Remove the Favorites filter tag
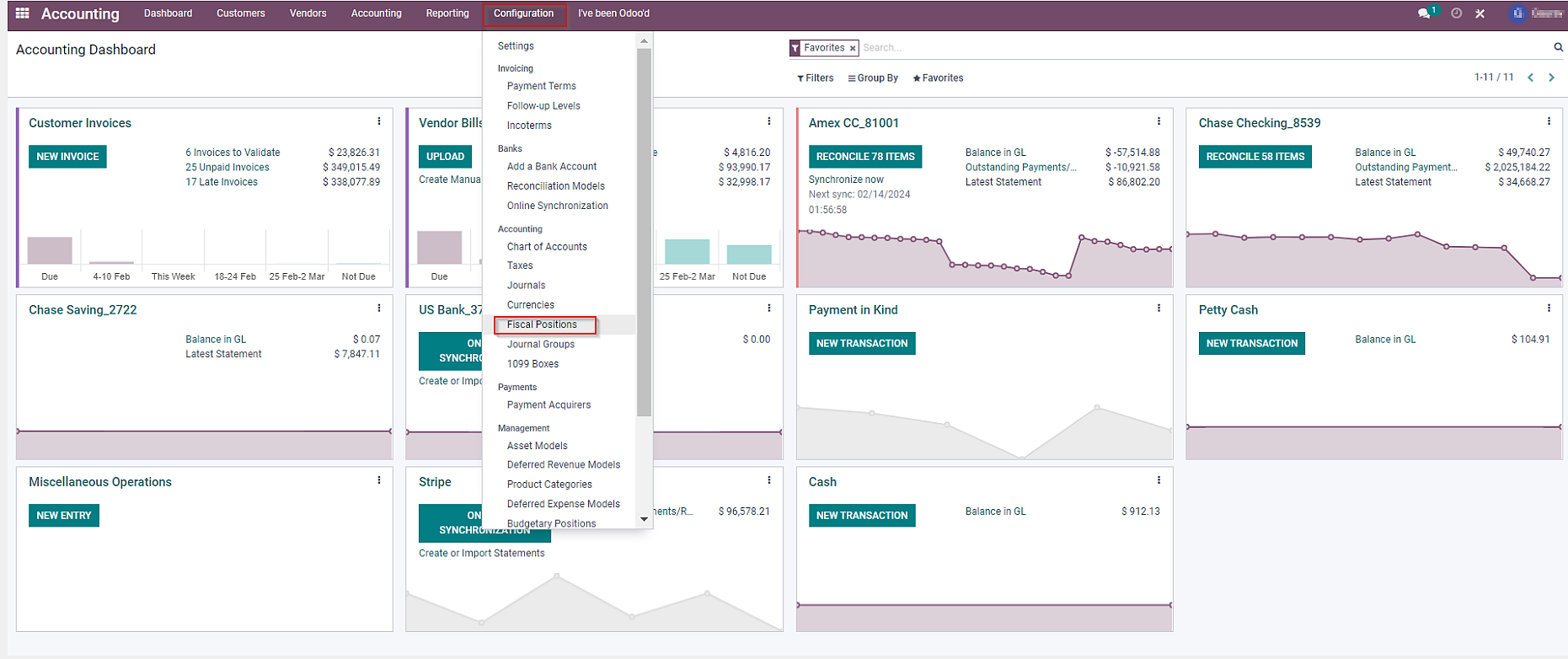This screenshot has width=1568, height=659. tap(853, 49)
